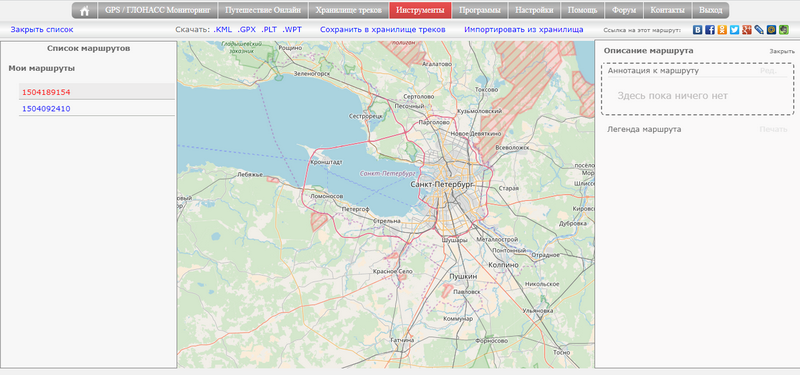Screen dimensions: 800x375
Task: Download route as .WPT file
Action: tap(292, 30)
